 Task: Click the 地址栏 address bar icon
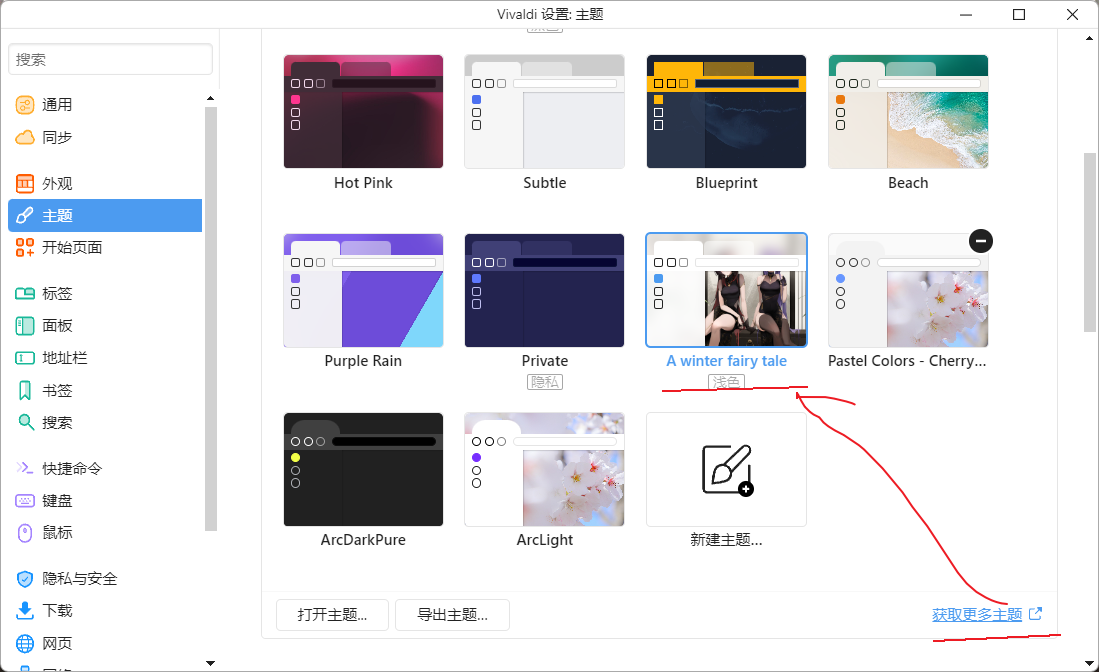[25, 358]
